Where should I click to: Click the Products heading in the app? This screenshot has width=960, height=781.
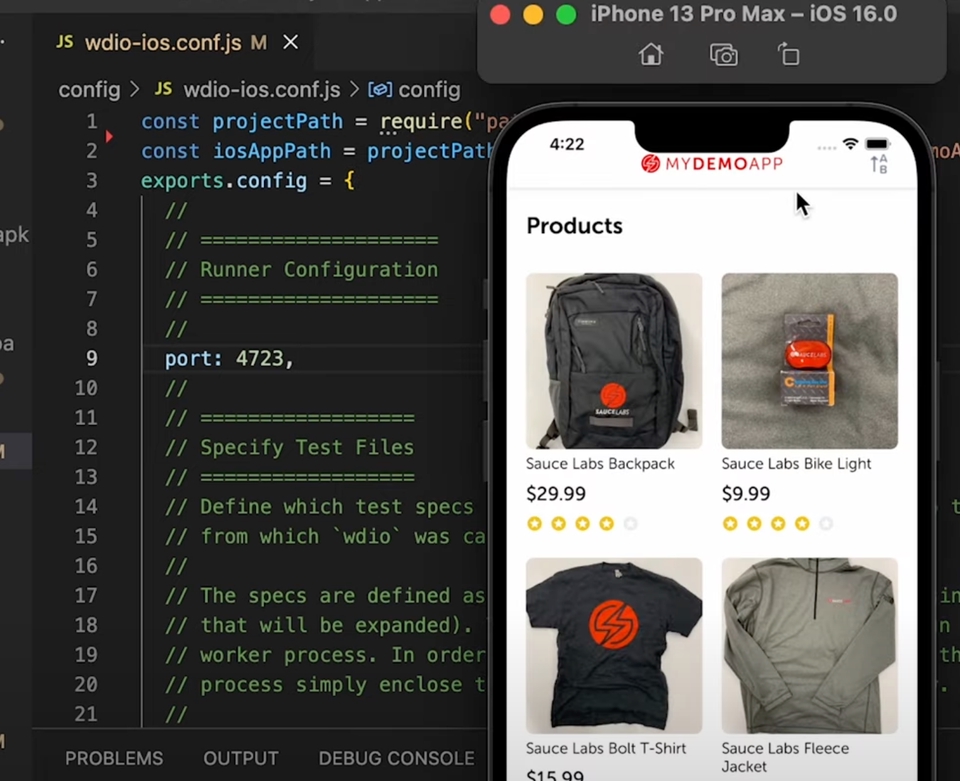pos(574,226)
